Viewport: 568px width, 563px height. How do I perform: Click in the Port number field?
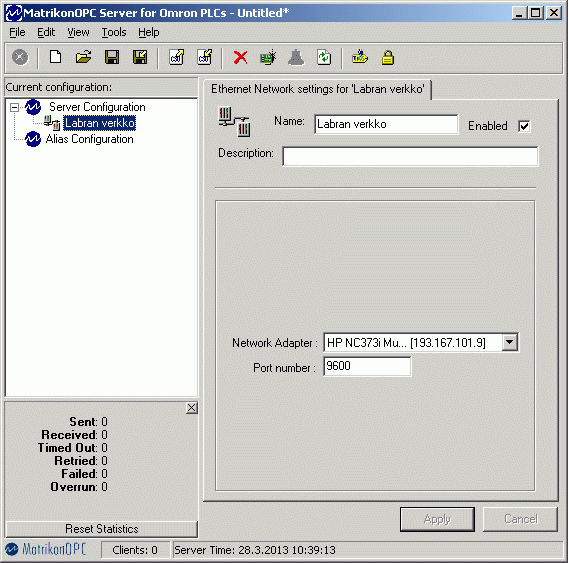tap(367, 366)
